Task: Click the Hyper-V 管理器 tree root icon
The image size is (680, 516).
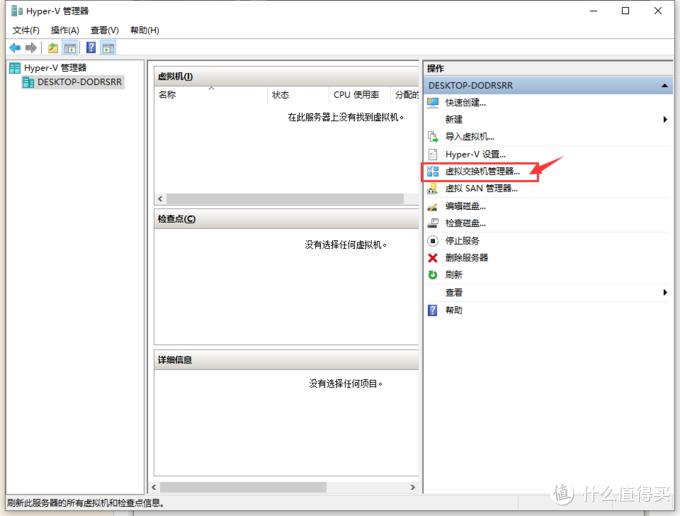Action: pyautogui.click(x=15, y=68)
